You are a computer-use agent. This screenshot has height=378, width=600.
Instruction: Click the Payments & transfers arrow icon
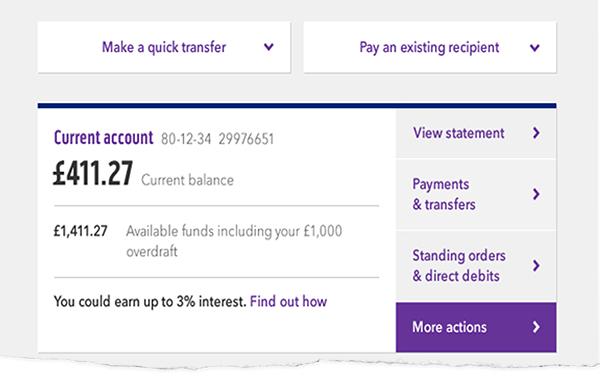(x=536, y=194)
